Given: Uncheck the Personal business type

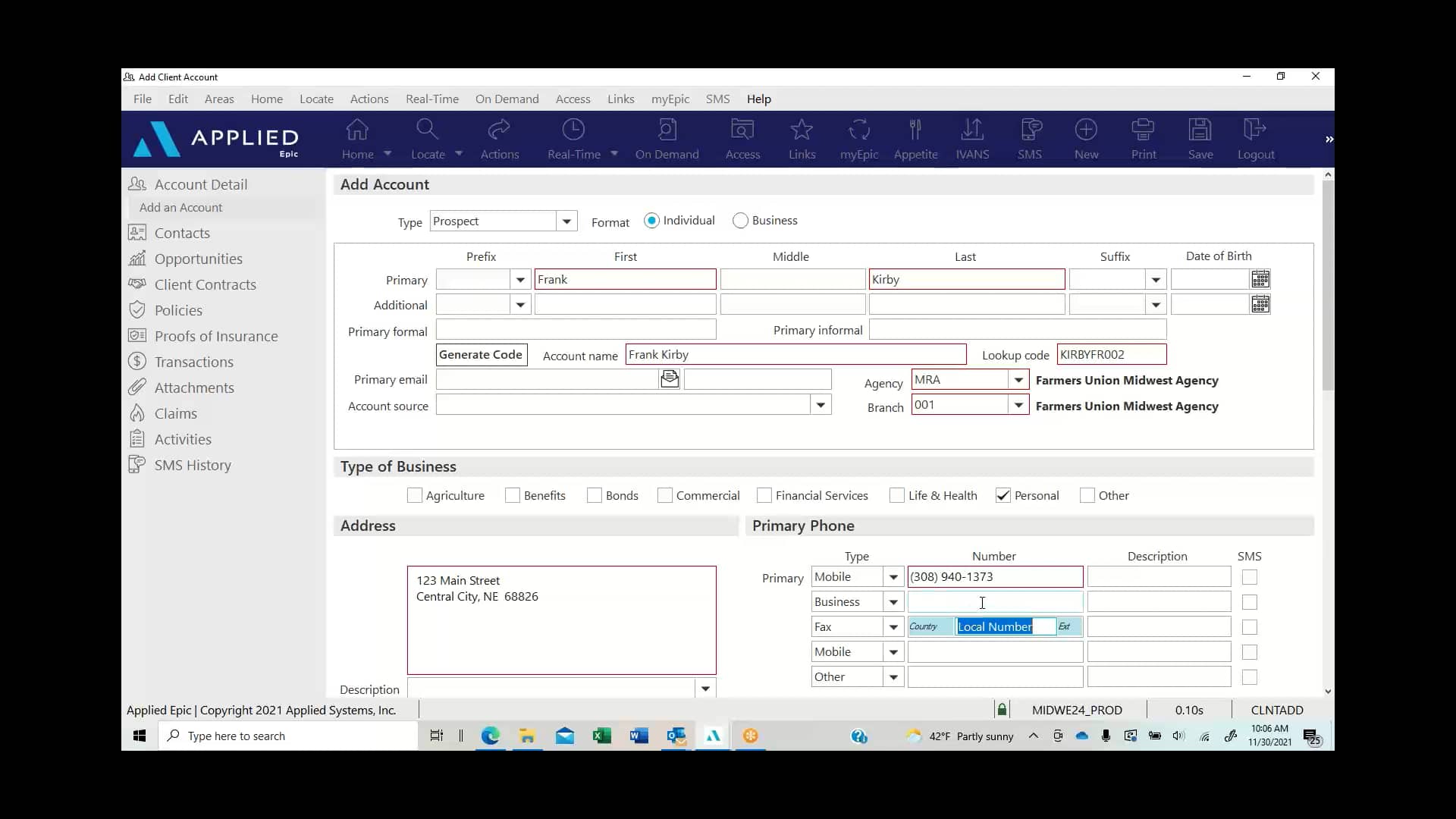Looking at the screenshot, I should point(1003,495).
